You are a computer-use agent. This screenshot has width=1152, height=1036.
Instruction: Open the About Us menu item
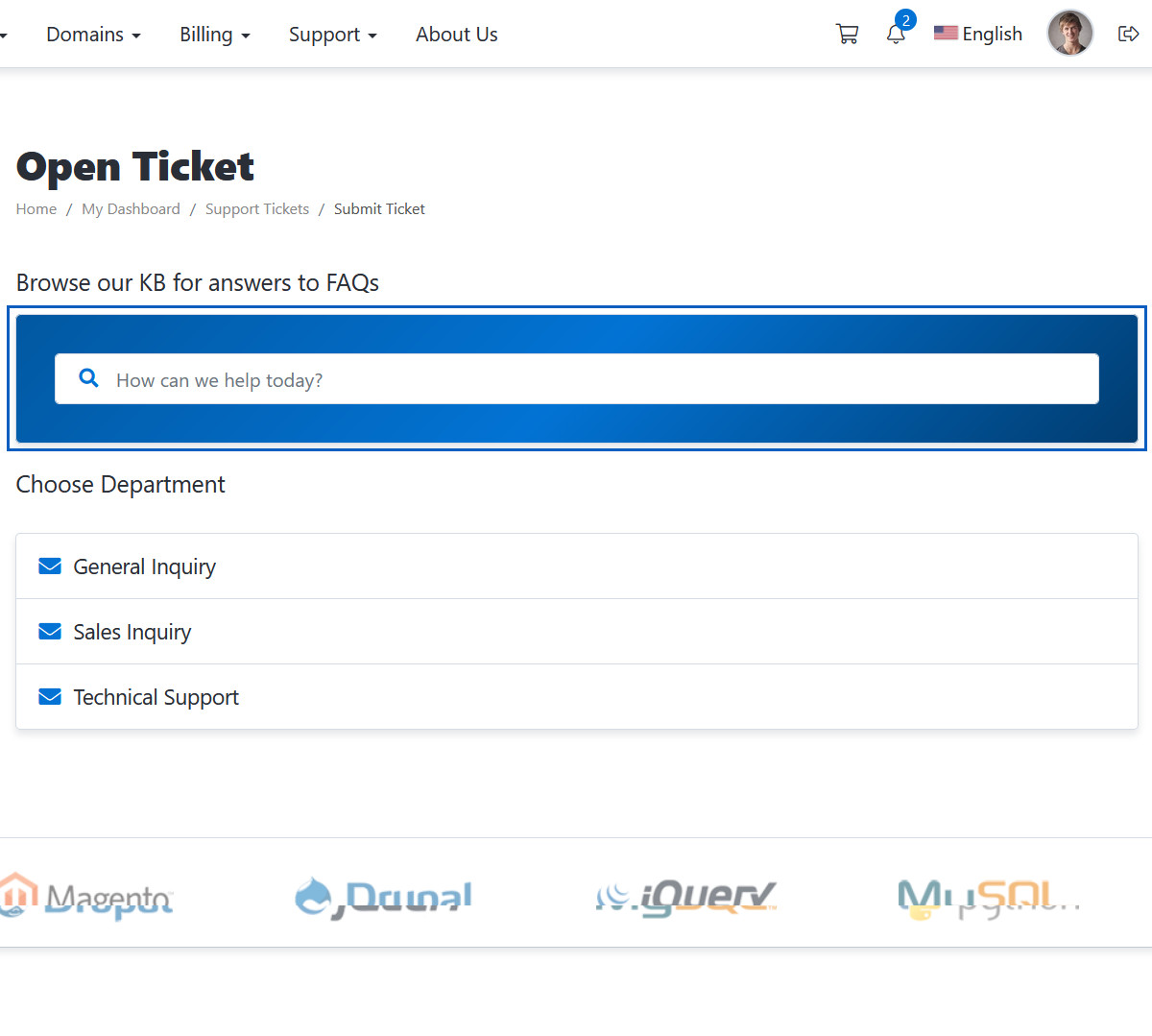coord(456,35)
